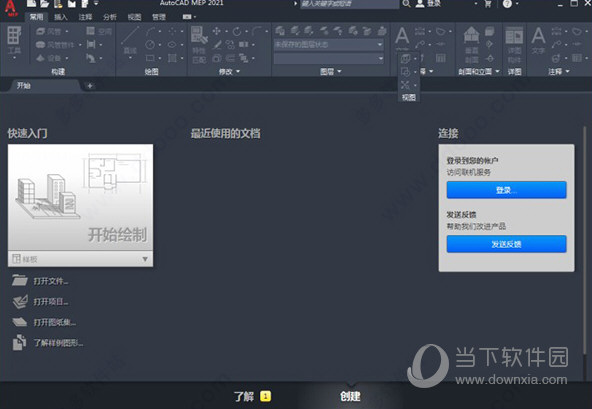Click the 打开文件... link
The image size is (592, 409).
click(x=51, y=281)
